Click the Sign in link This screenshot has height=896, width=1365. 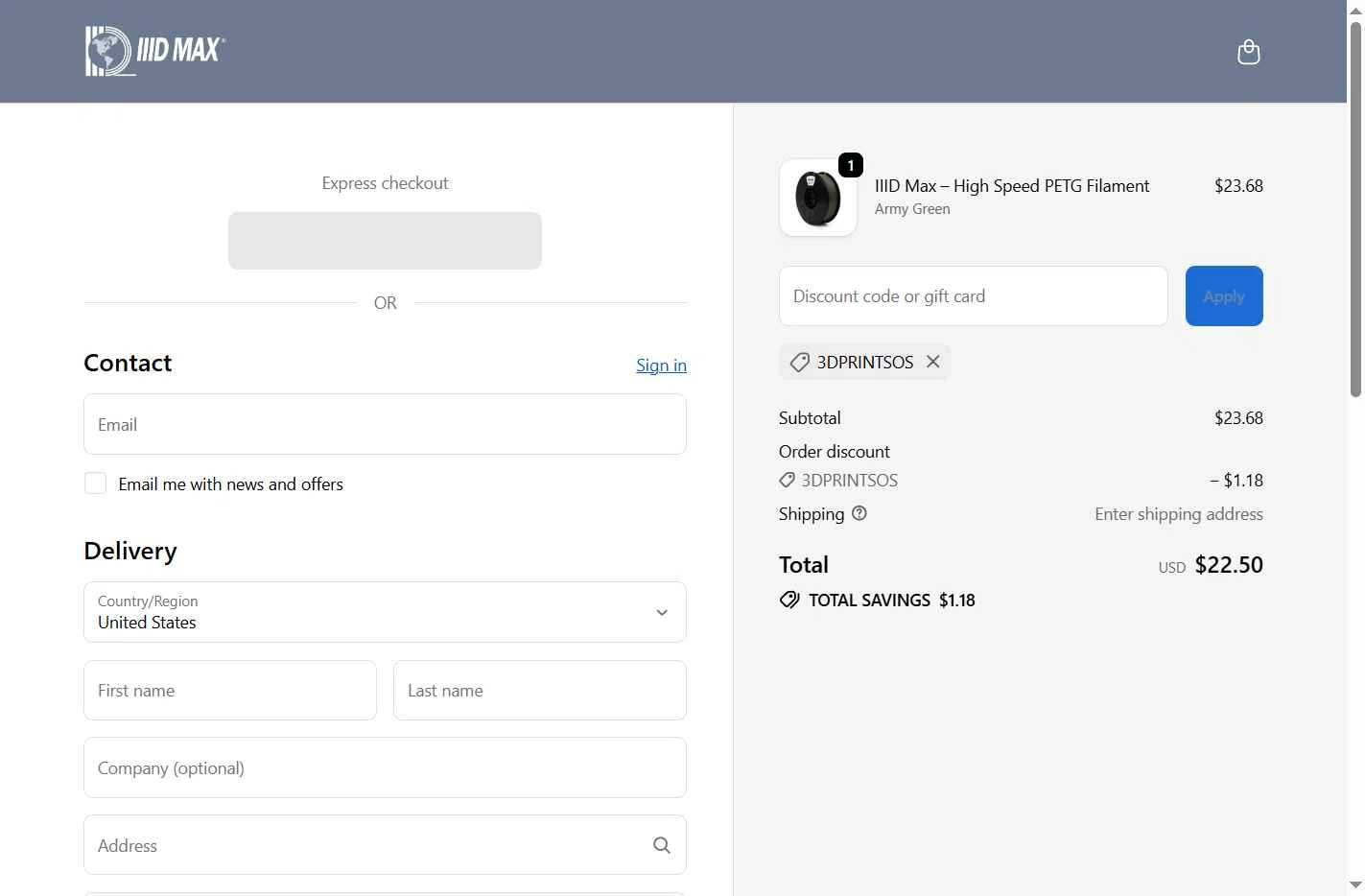(661, 365)
